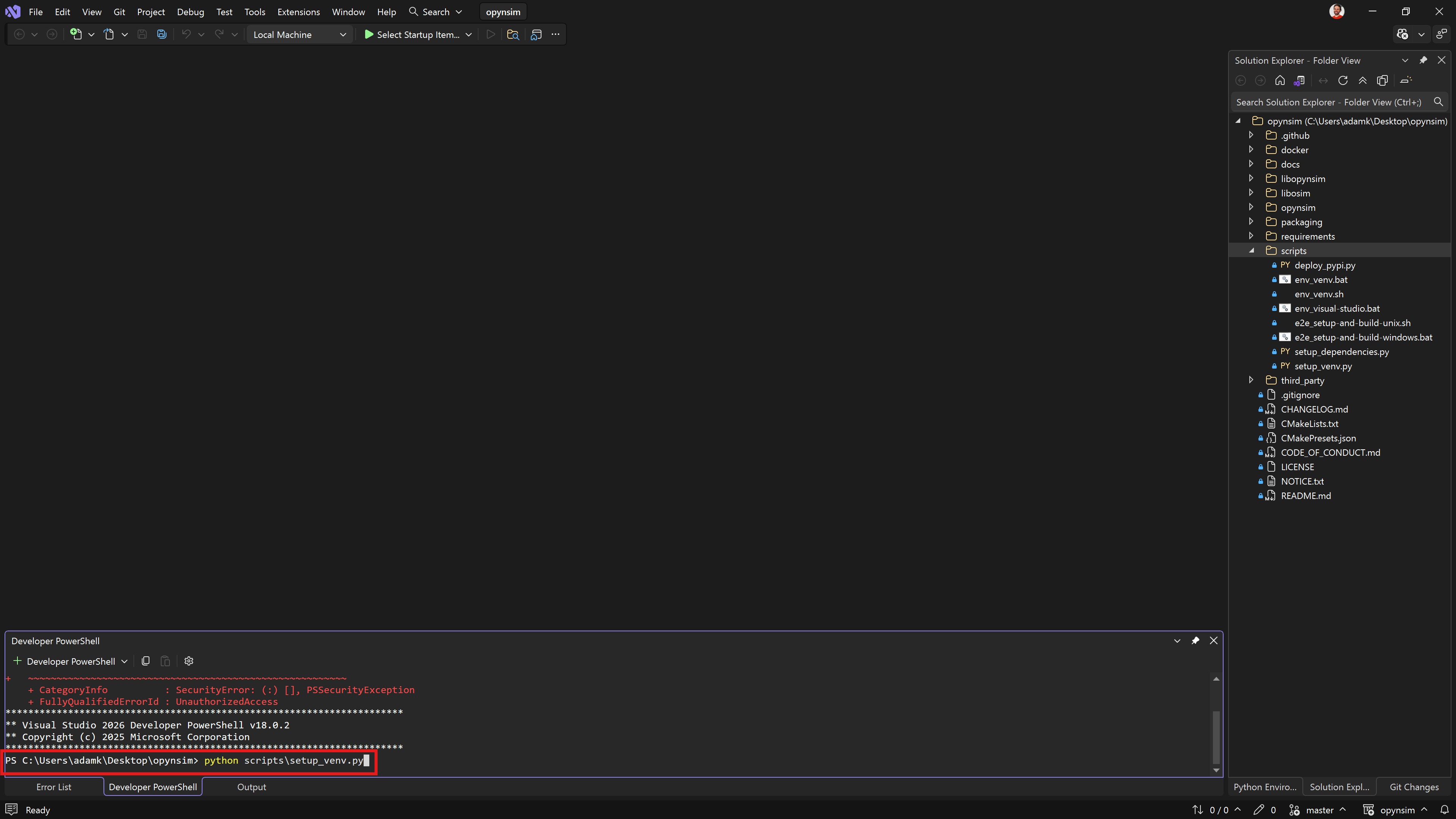Image resolution: width=1456 pixels, height=819 pixels.
Task: Collapse the scripts folder
Action: (x=1251, y=251)
